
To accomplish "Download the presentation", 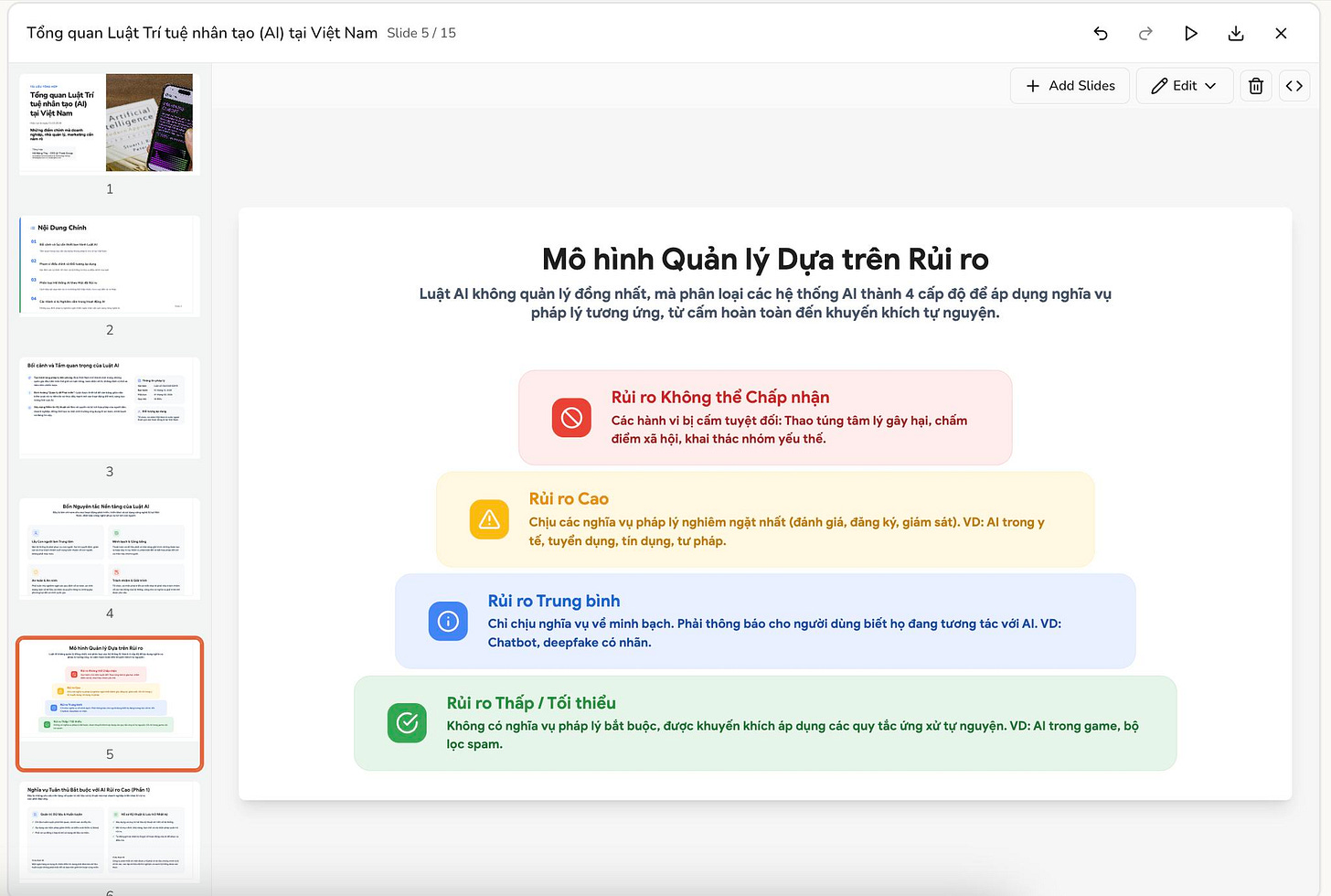I will point(1236,33).
